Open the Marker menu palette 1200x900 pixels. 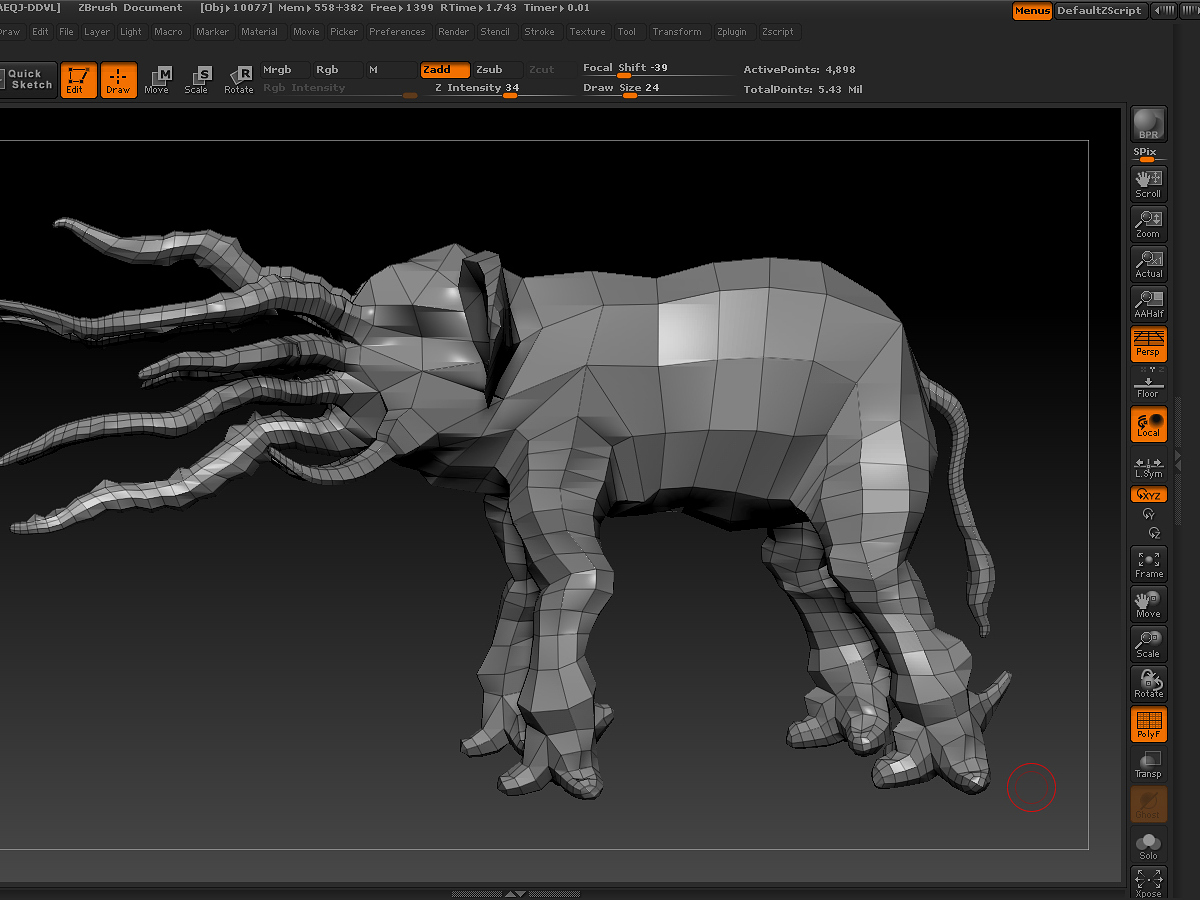coord(212,32)
